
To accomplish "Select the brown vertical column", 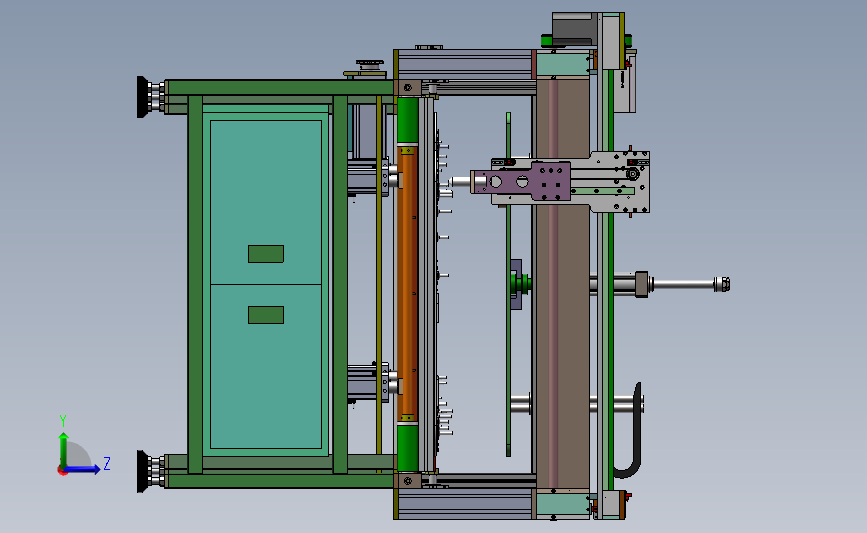I will pos(562,283).
